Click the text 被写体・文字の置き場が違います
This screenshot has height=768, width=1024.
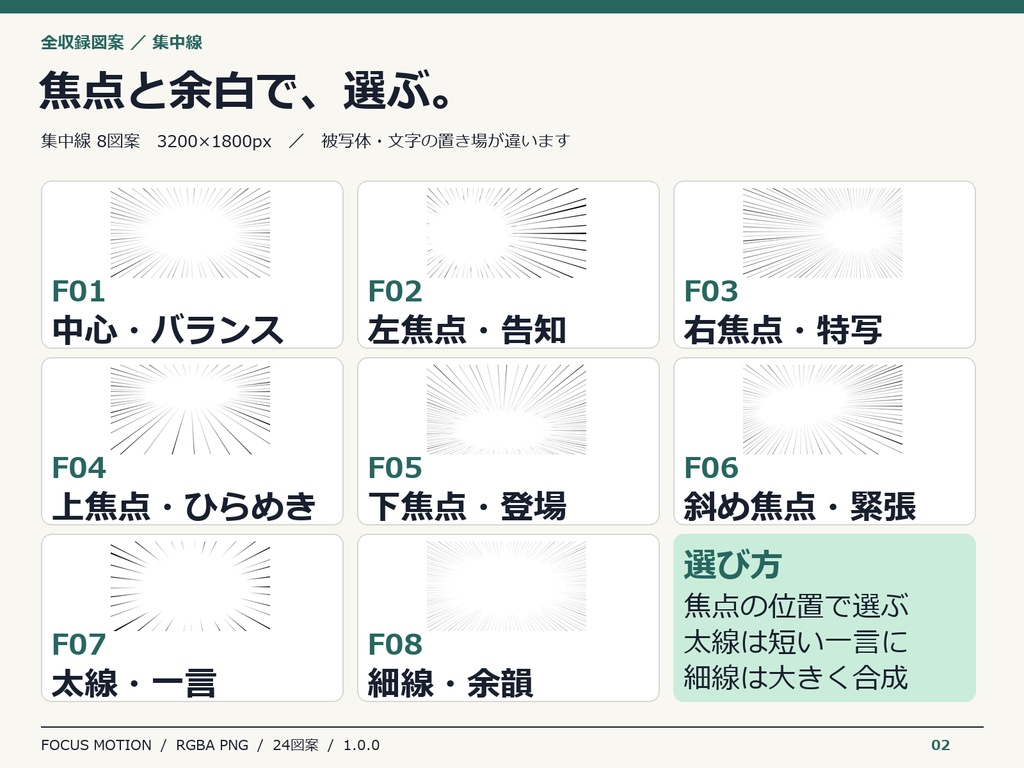445,141
